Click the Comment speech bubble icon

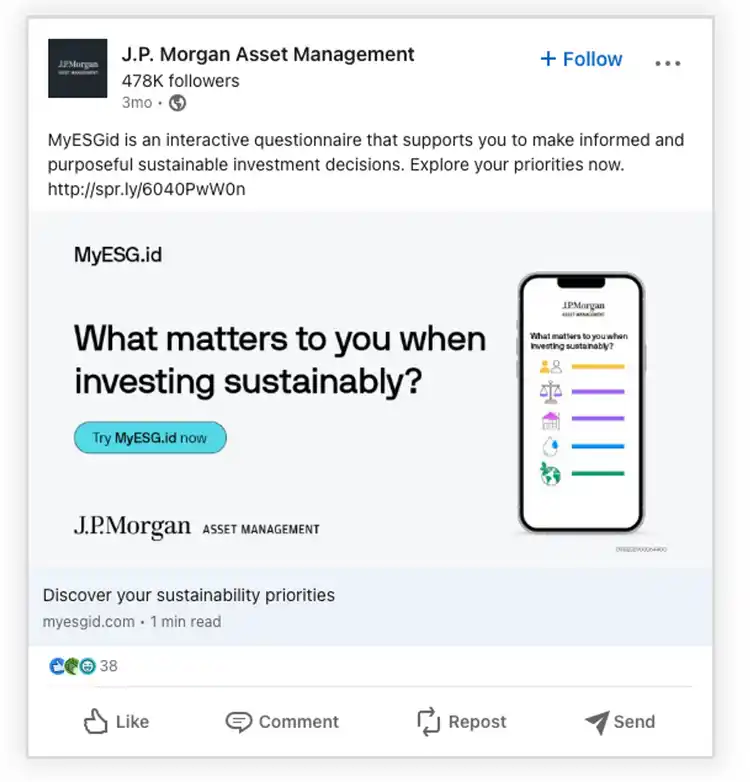tap(239, 722)
